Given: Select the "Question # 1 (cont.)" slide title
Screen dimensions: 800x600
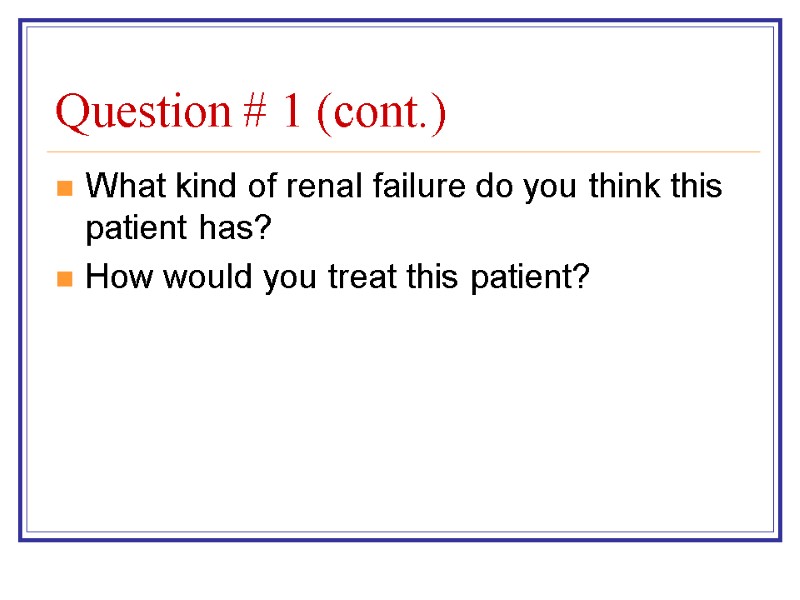Looking at the screenshot, I should [251, 113].
